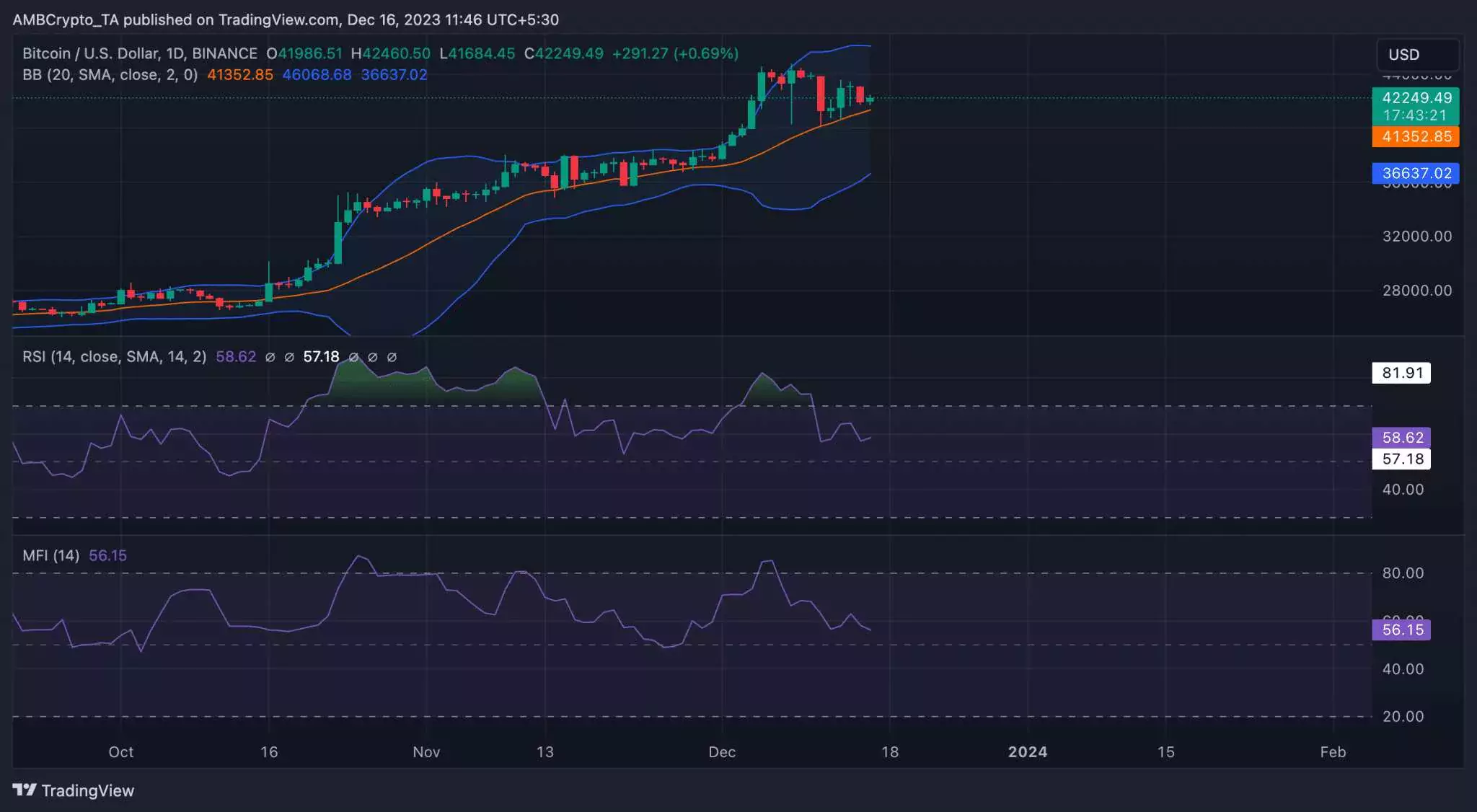This screenshot has width=1477, height=812.
Task: Click the 2024 label on the time axis
Action: click(1028, 752)
